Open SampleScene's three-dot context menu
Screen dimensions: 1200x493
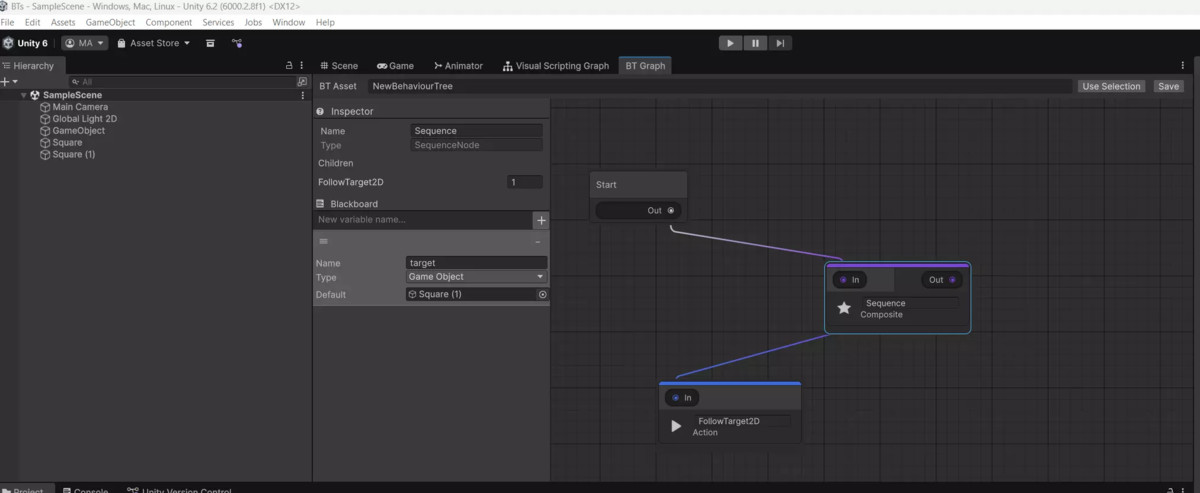pos(302,95)
